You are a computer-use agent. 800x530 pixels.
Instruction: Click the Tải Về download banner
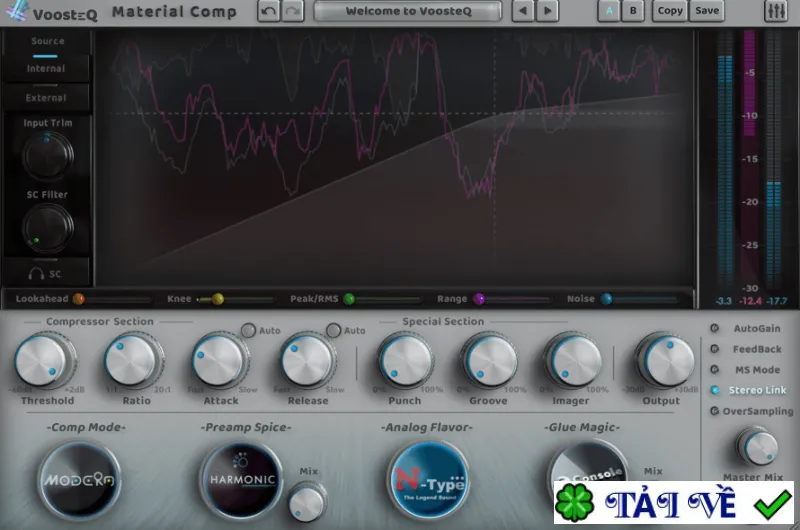click(x=673, y=502)
